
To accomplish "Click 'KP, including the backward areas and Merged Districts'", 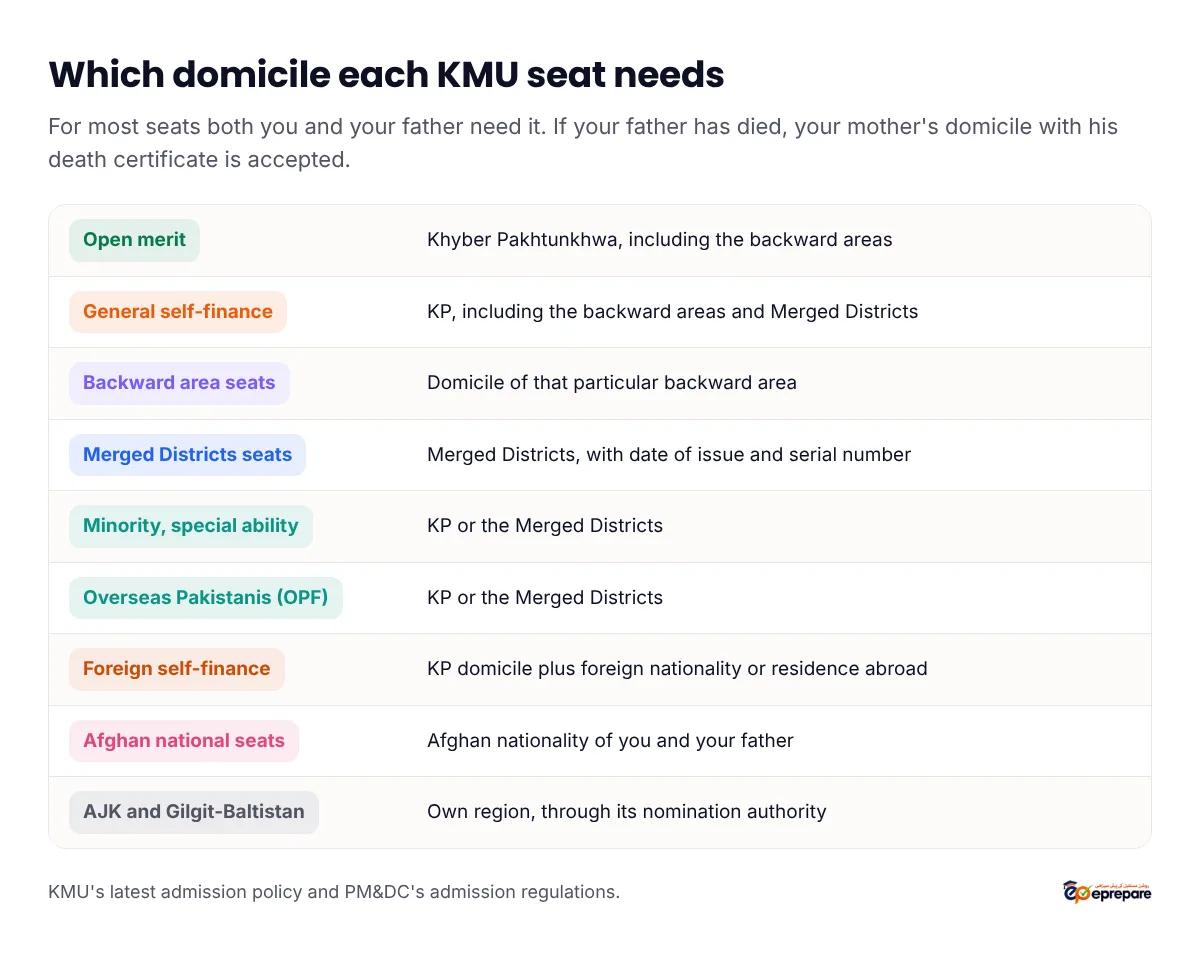I will point(672,312).
